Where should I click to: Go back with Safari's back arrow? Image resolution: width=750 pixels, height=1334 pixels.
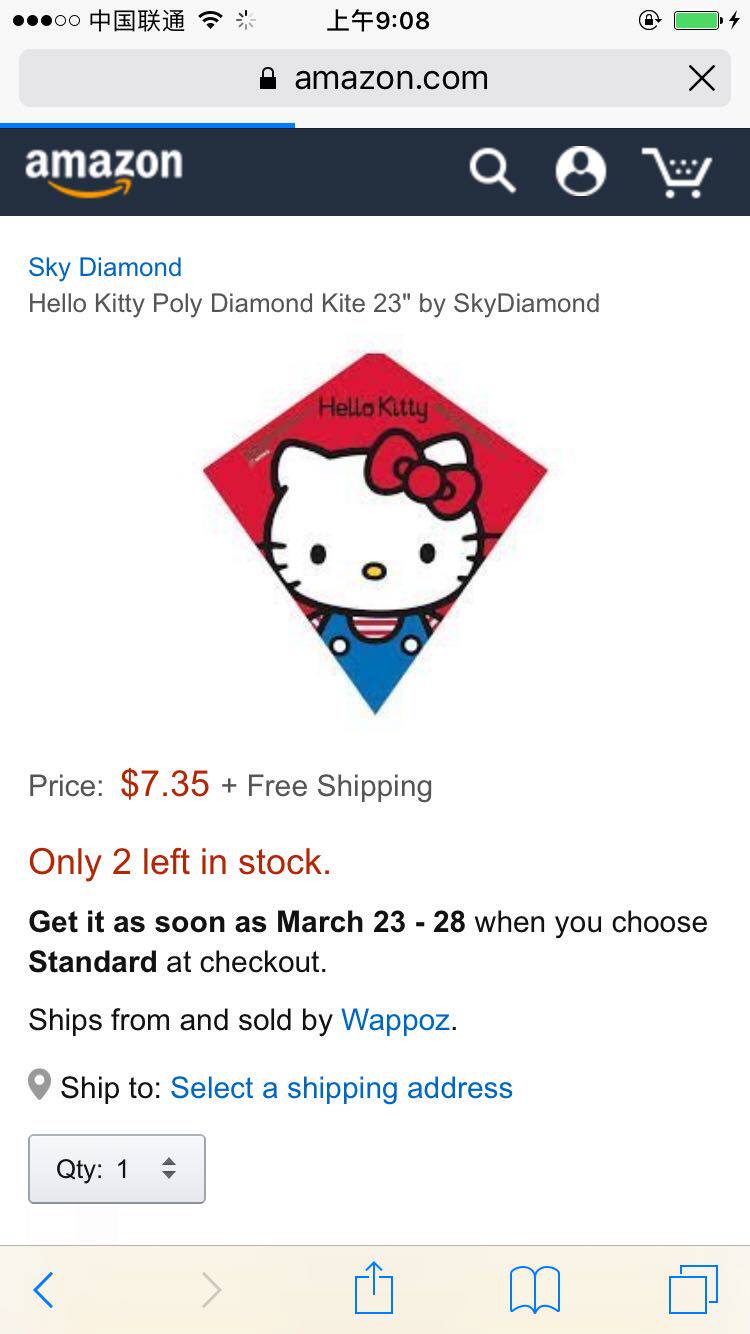[43, 1290]
